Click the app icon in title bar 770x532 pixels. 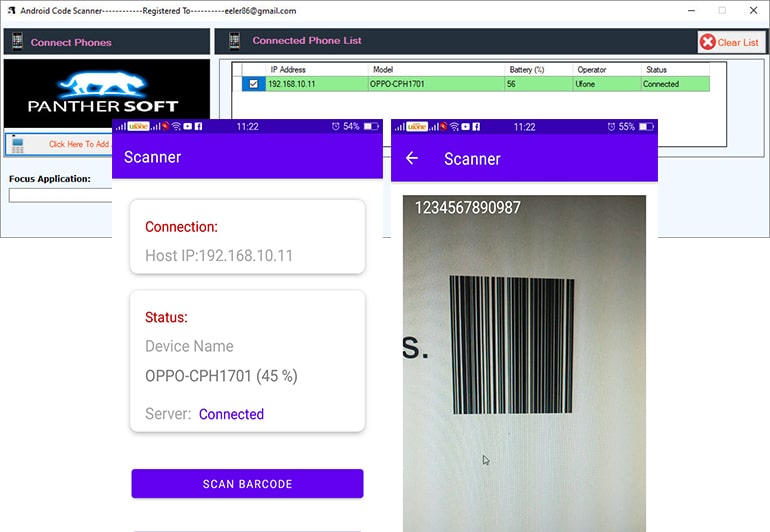tap(12, 10)
